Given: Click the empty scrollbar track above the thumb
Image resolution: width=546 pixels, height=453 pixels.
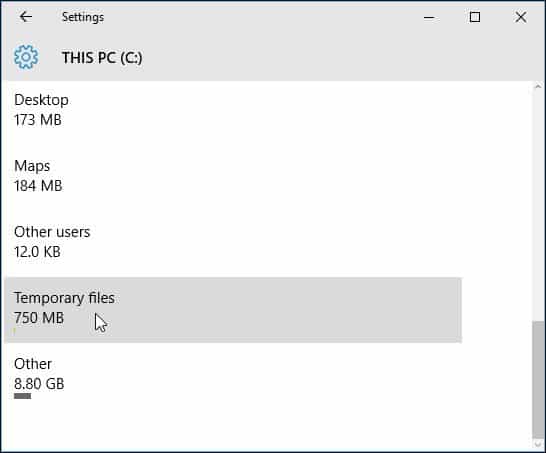Looking at the screenshot, I should click(538, 205).
